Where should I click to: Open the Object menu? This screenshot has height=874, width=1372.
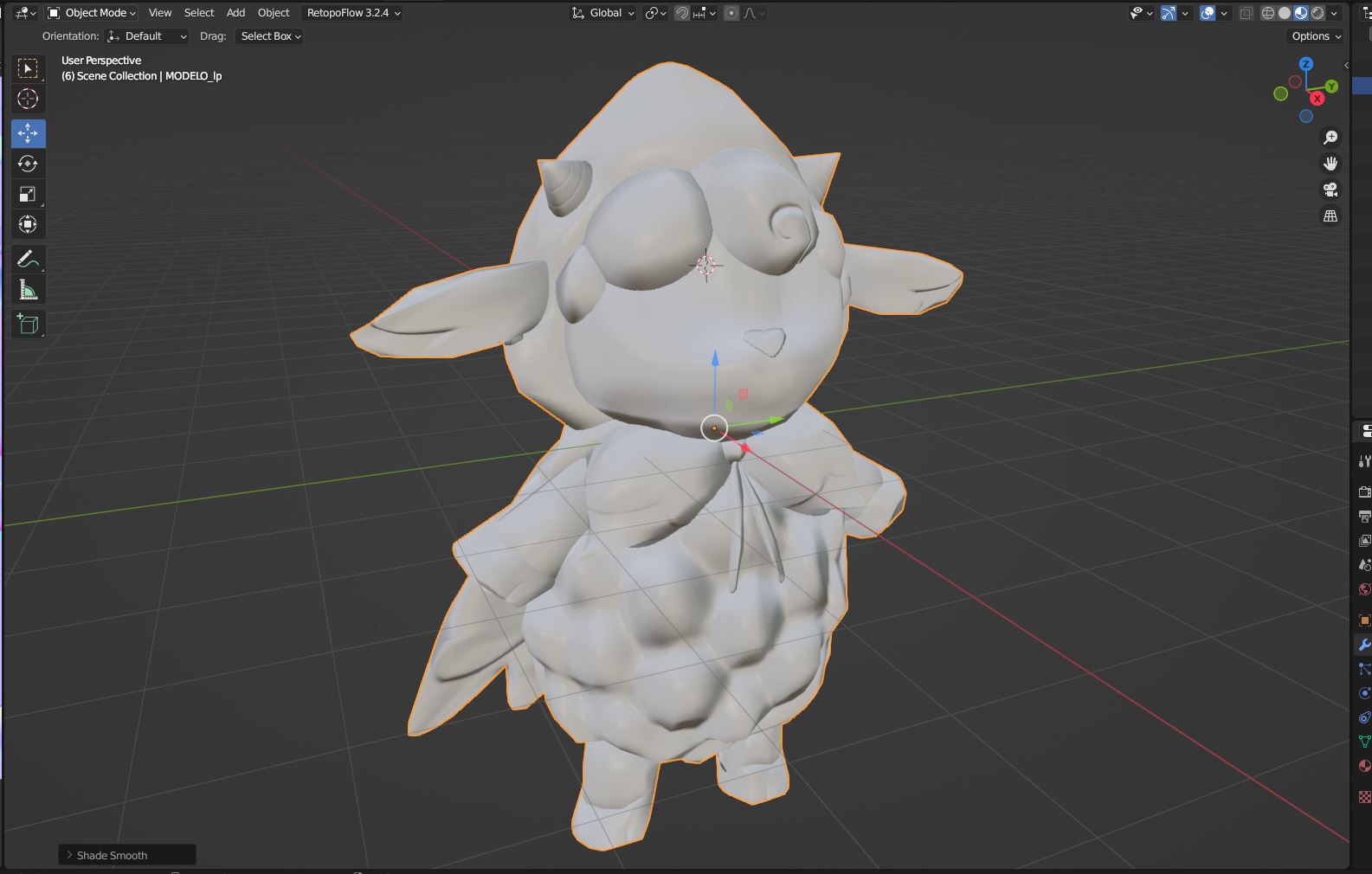tap(274, 13)
